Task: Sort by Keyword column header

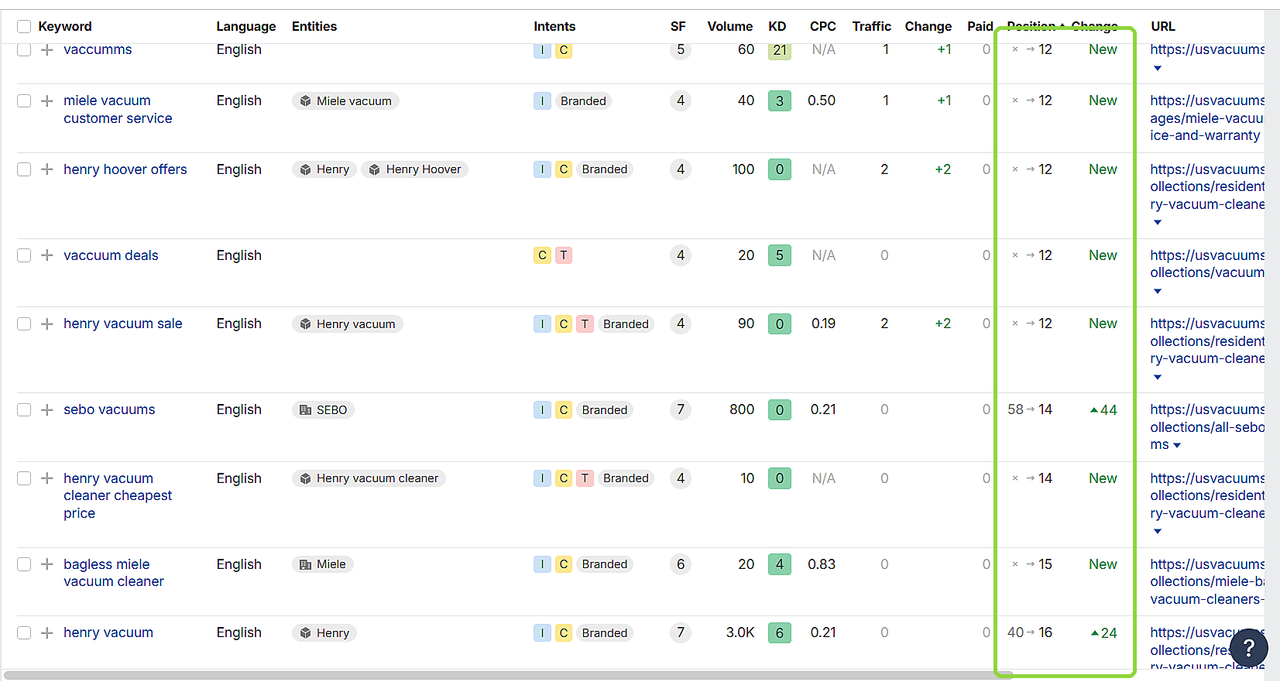Action: click(65, 27)
